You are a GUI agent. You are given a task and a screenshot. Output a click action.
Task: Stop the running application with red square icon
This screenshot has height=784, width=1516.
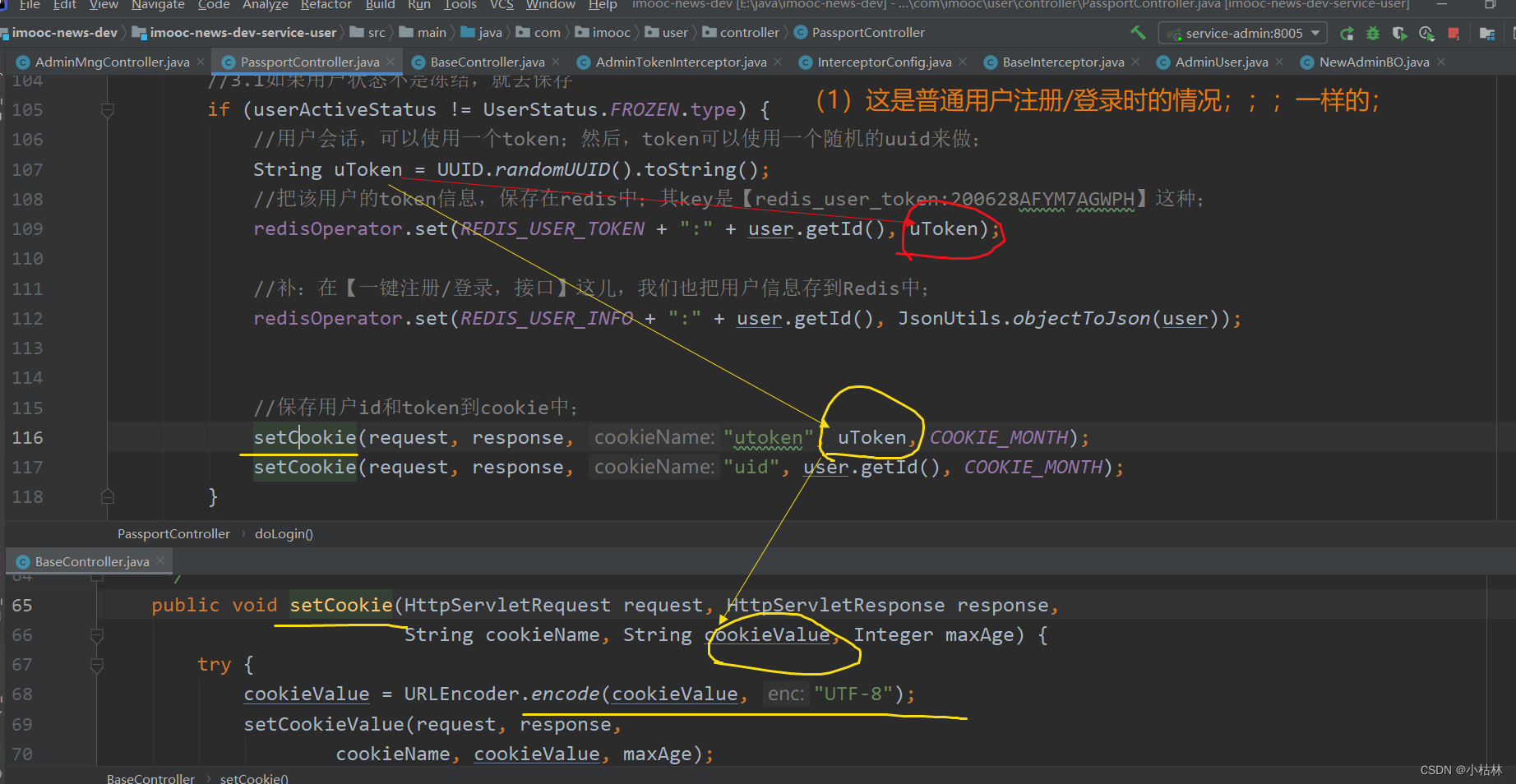click(x=1454, y=33)
